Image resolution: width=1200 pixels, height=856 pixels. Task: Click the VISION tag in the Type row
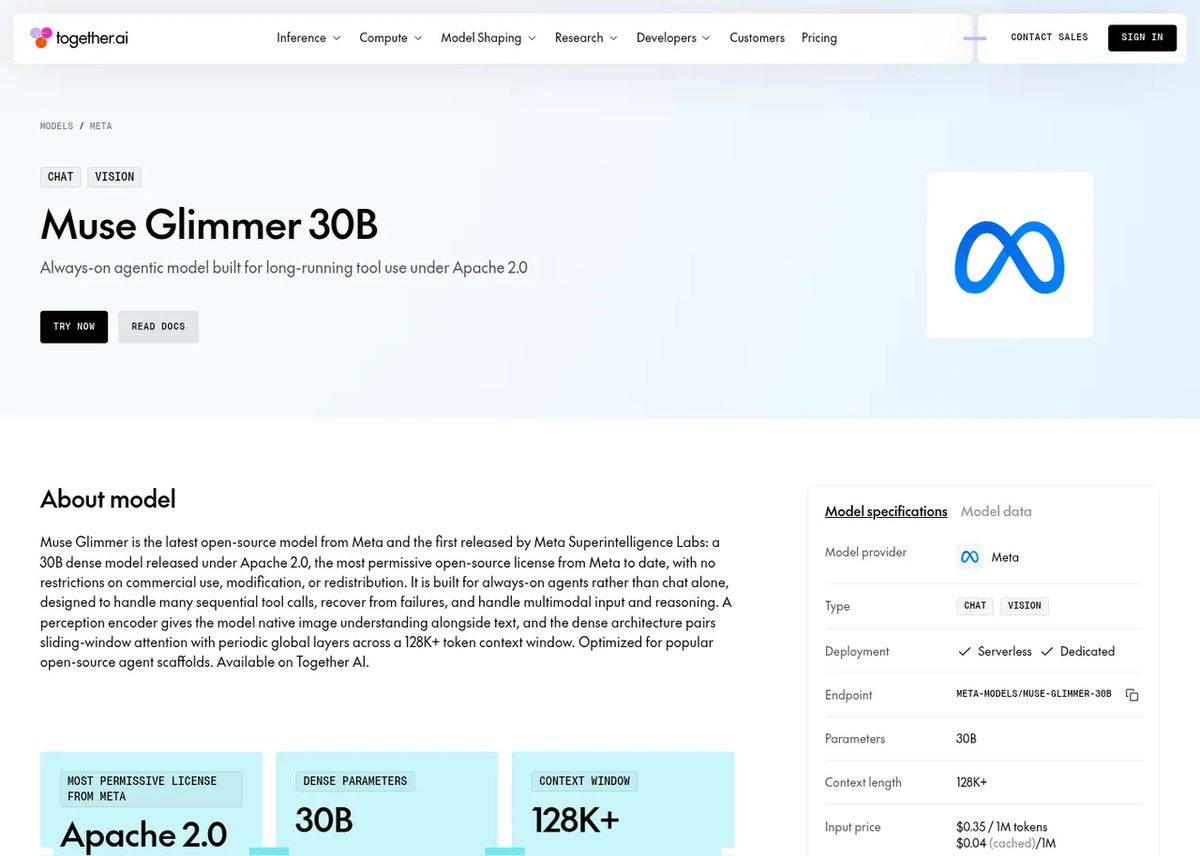coord(1024,606)
